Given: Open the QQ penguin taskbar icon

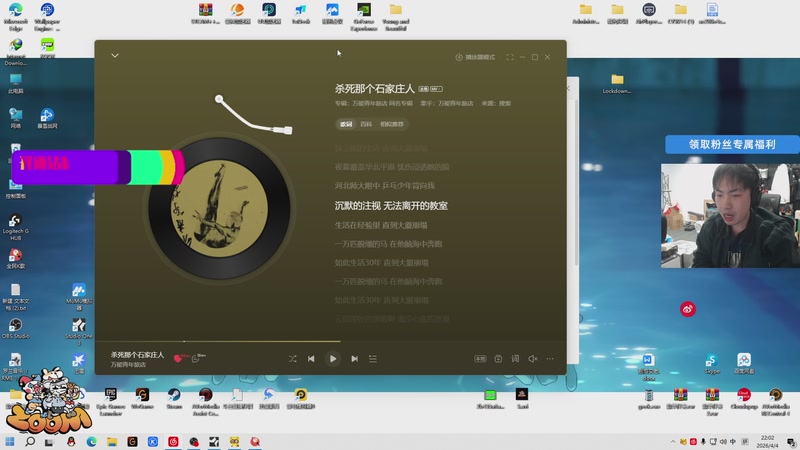Looking at the screenshot, I should 71,441.
